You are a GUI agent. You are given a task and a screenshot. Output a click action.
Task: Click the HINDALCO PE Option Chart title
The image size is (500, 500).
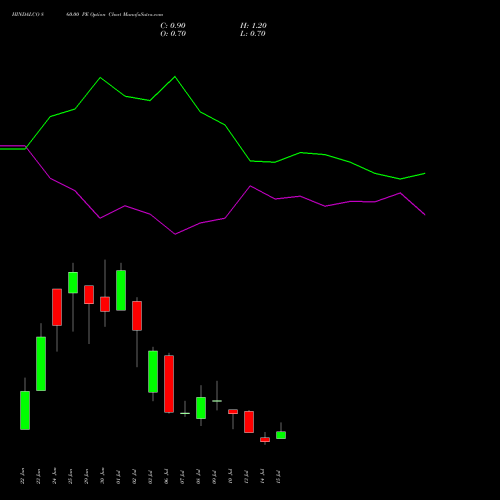[x=87, y=15]
